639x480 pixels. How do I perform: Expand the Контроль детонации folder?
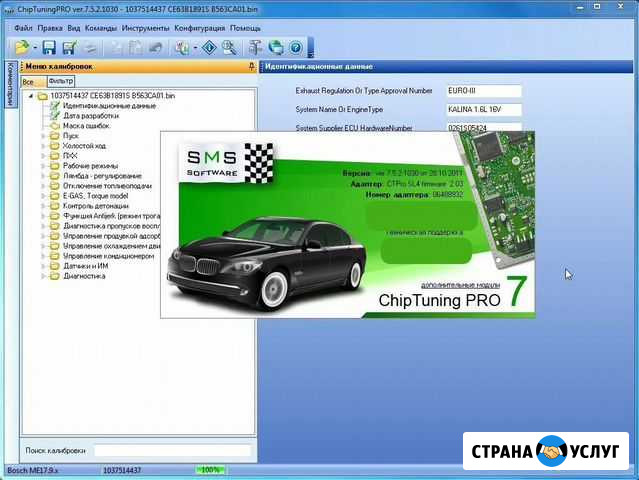click(x=43, y=206)
